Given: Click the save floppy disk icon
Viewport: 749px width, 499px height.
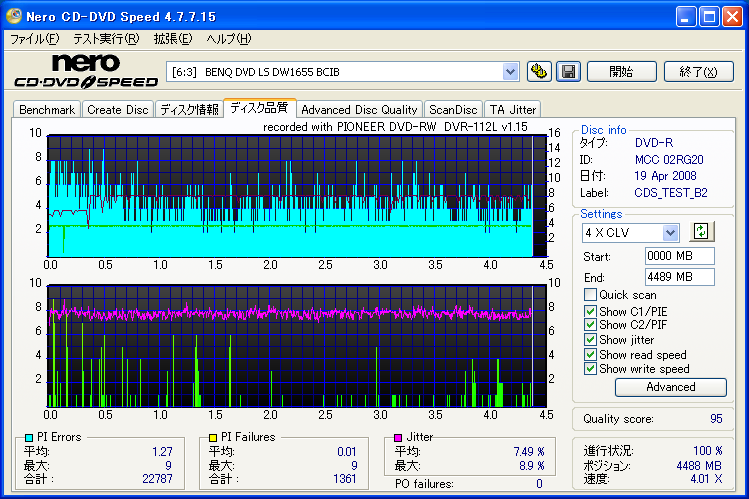Looking at the screenshot, I should [568, 71].
